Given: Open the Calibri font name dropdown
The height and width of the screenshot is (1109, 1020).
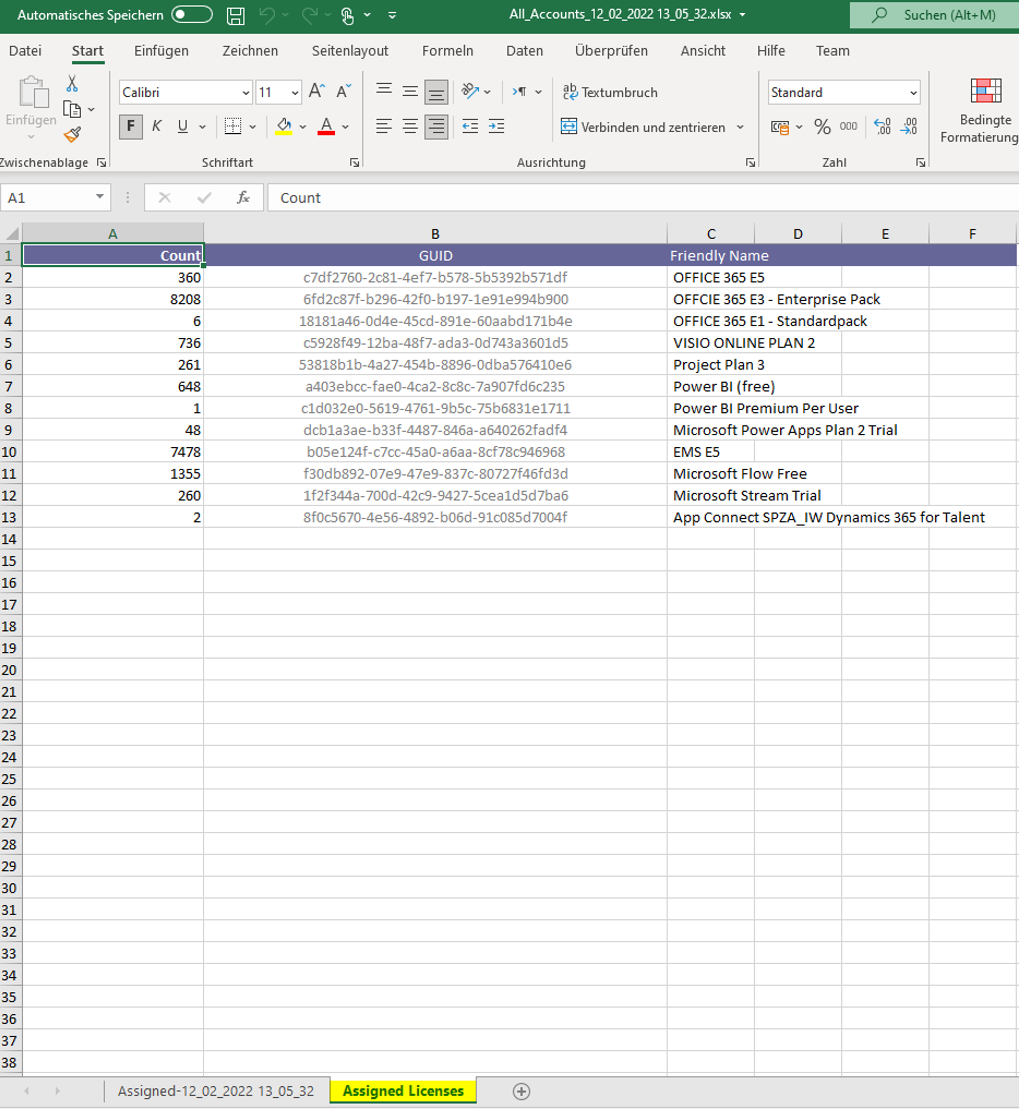Looking at the screenshot, I should 245,93.
